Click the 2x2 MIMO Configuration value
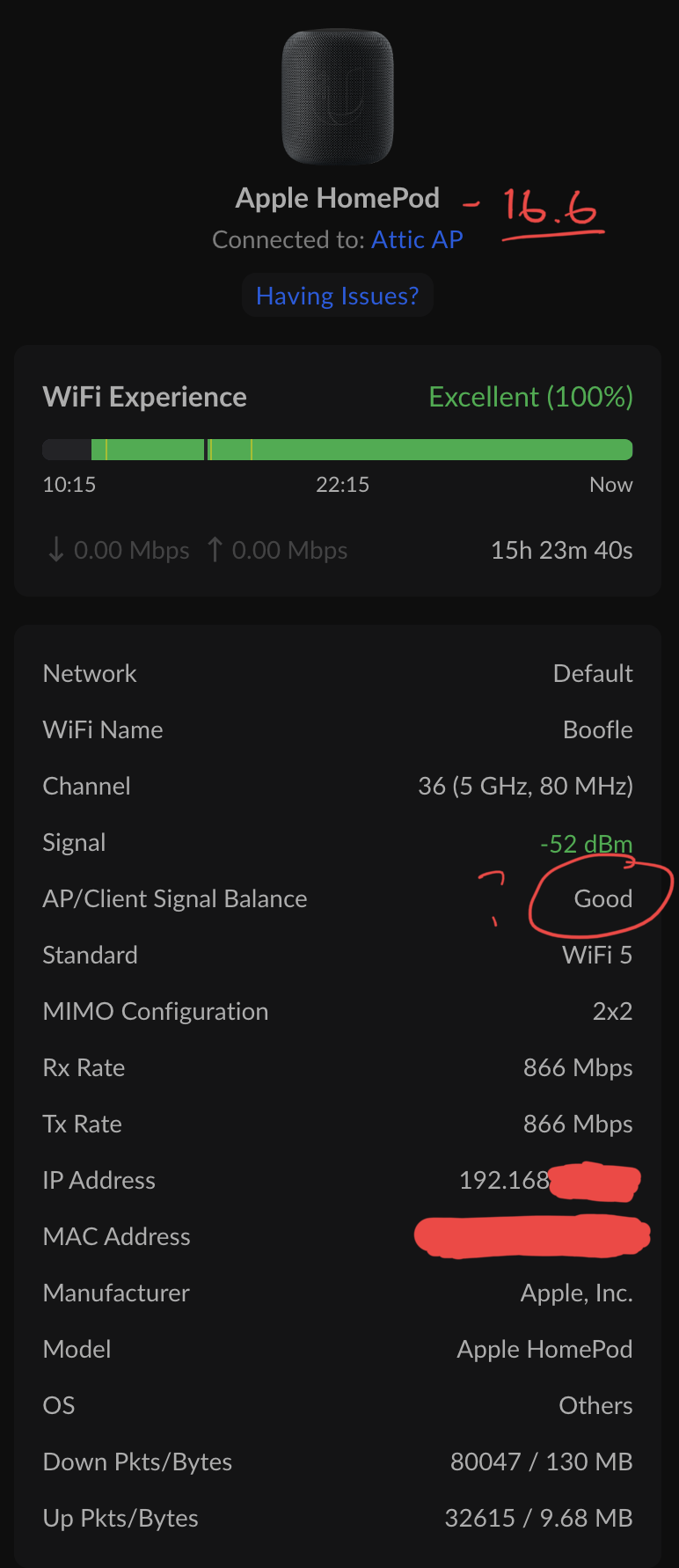 [x=612, y=1011]
